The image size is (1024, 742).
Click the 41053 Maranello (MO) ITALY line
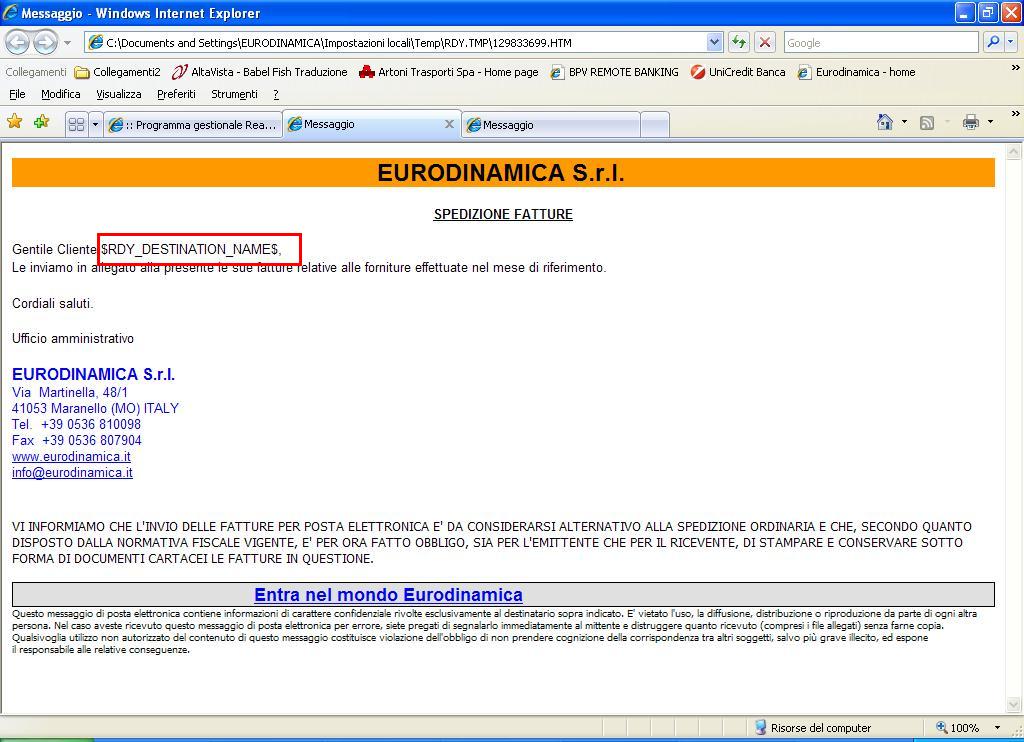pyautogui.click(x=95, y=408)
